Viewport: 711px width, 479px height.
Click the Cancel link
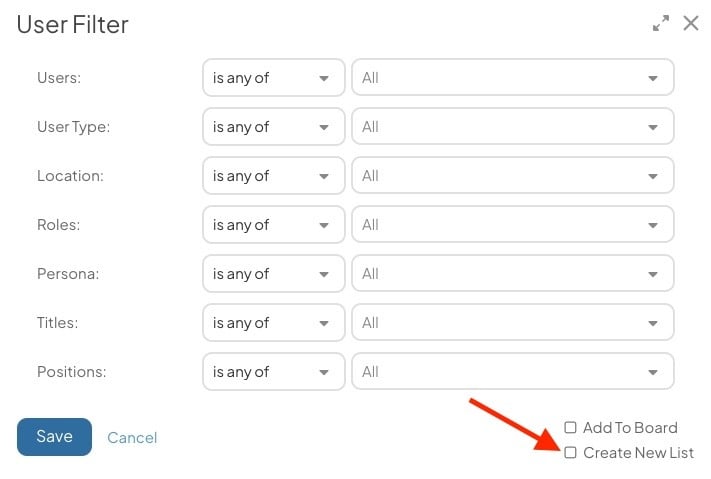click(132, 438)
